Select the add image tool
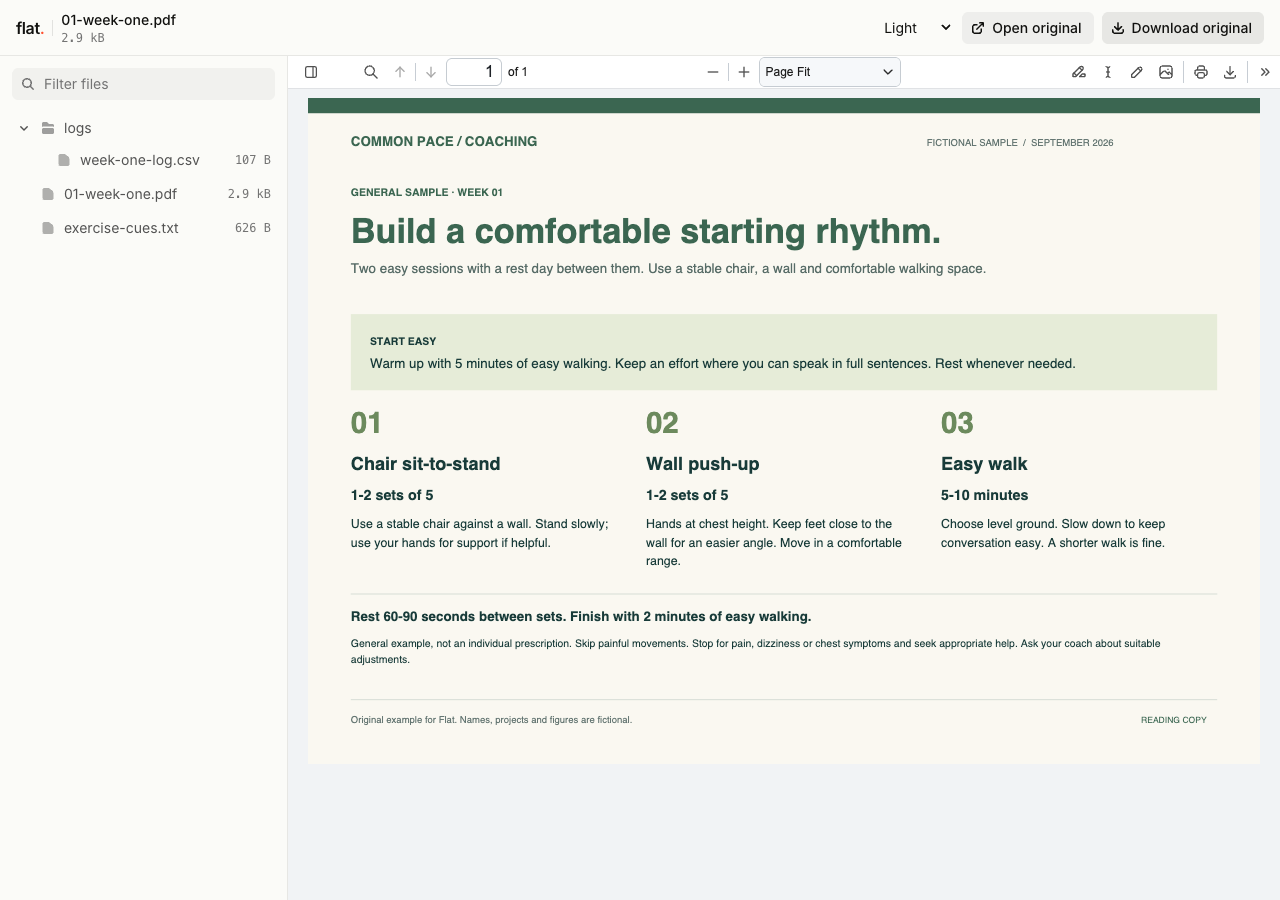The height and width of the screenshot is (900, 1280). [x=1166, y=72]
